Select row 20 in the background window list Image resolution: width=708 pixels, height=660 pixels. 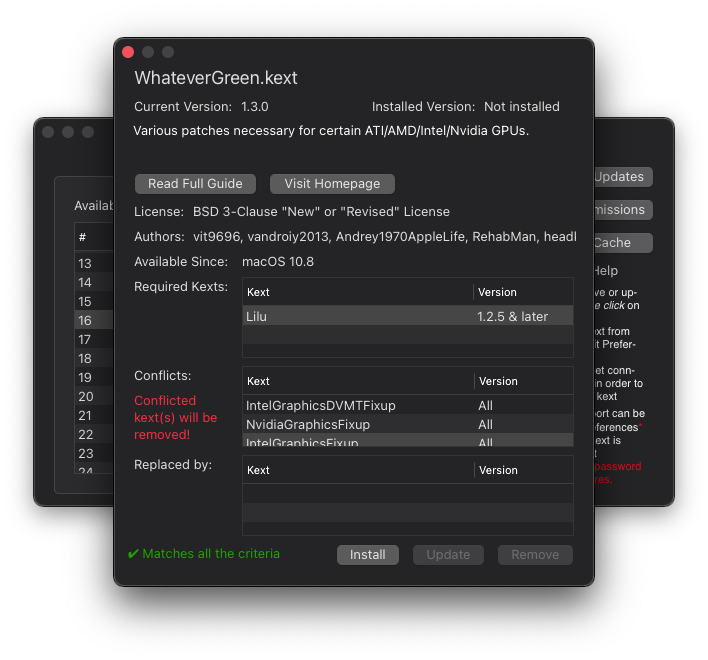click(x=94, y=396)
